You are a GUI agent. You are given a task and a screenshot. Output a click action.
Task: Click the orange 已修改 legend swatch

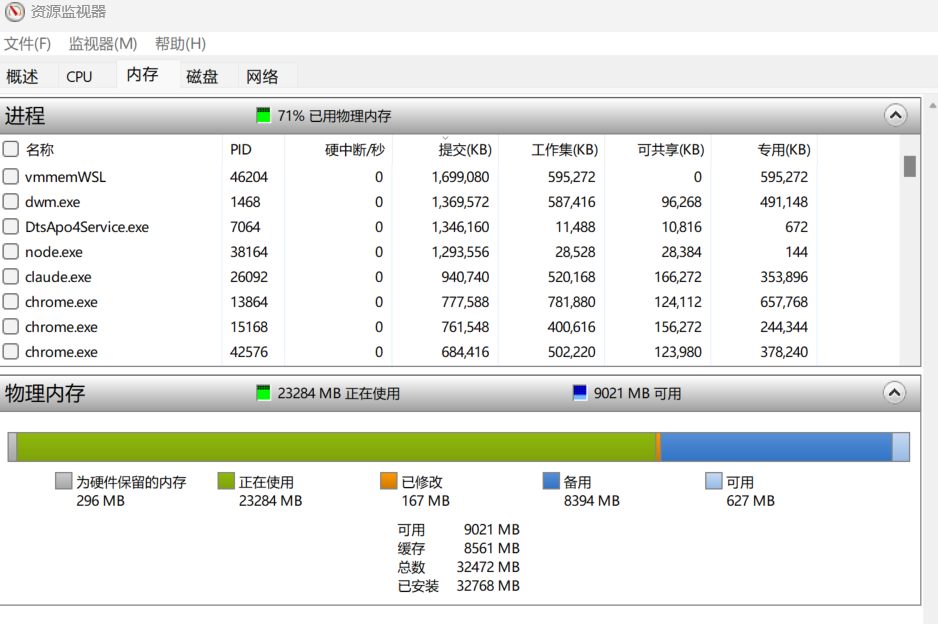click(389, 481)
